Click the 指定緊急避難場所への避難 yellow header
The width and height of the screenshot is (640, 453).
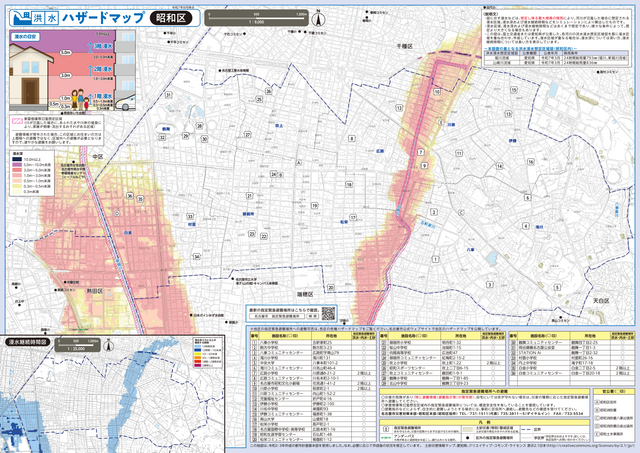coord(484,391)
